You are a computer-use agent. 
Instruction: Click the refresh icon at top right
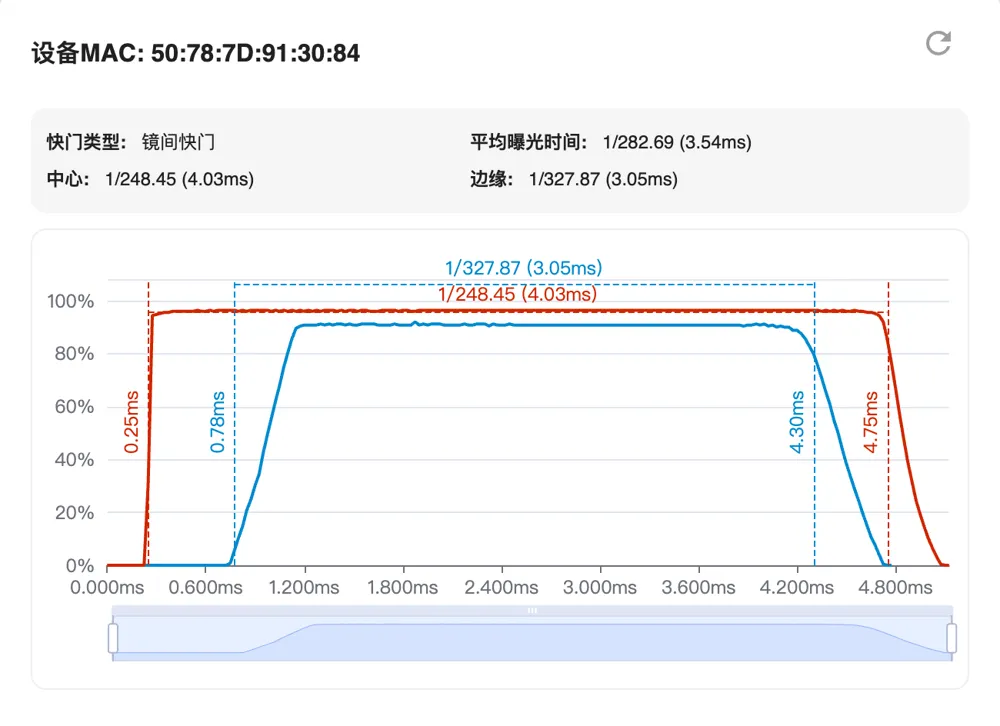pos(938,43)
